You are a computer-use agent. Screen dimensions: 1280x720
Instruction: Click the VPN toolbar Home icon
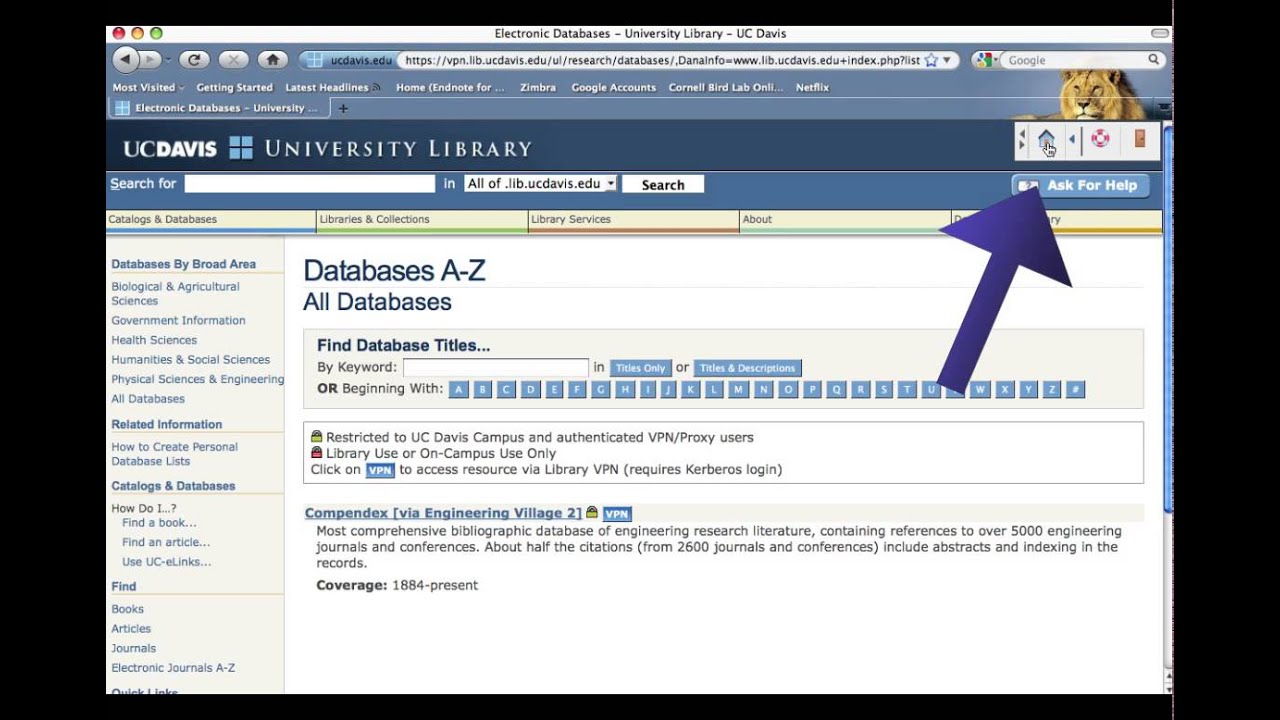tap(1046, 139)
